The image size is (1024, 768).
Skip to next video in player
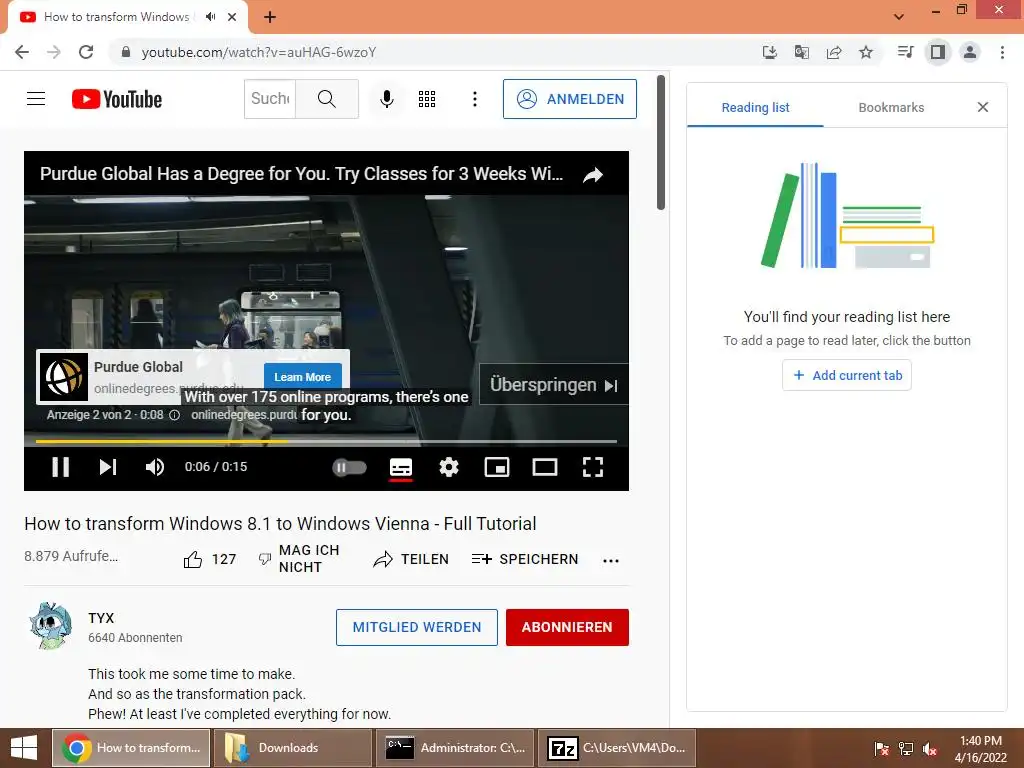(108, 467)
